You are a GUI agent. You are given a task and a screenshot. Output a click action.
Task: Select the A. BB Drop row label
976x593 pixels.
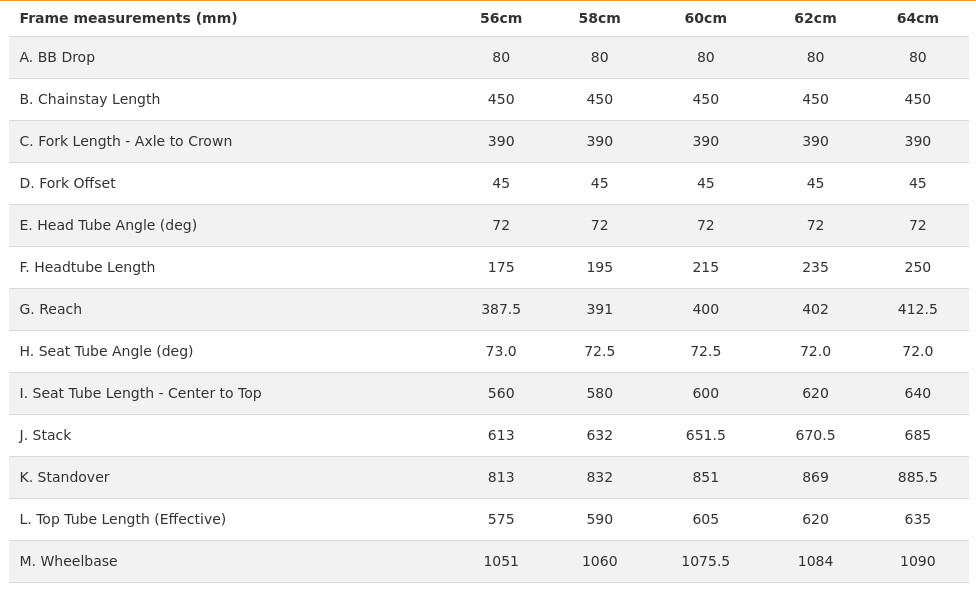pyautogui.click(x=57, y=57)
